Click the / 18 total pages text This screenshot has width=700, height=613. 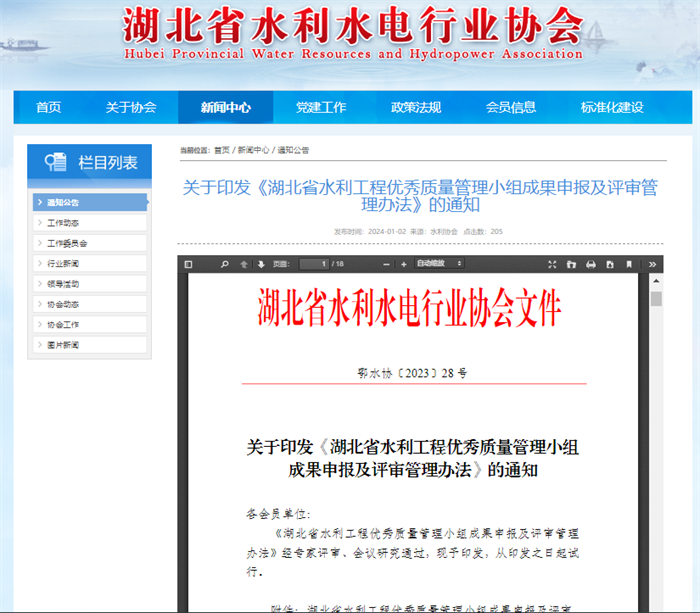pos(338,264)
